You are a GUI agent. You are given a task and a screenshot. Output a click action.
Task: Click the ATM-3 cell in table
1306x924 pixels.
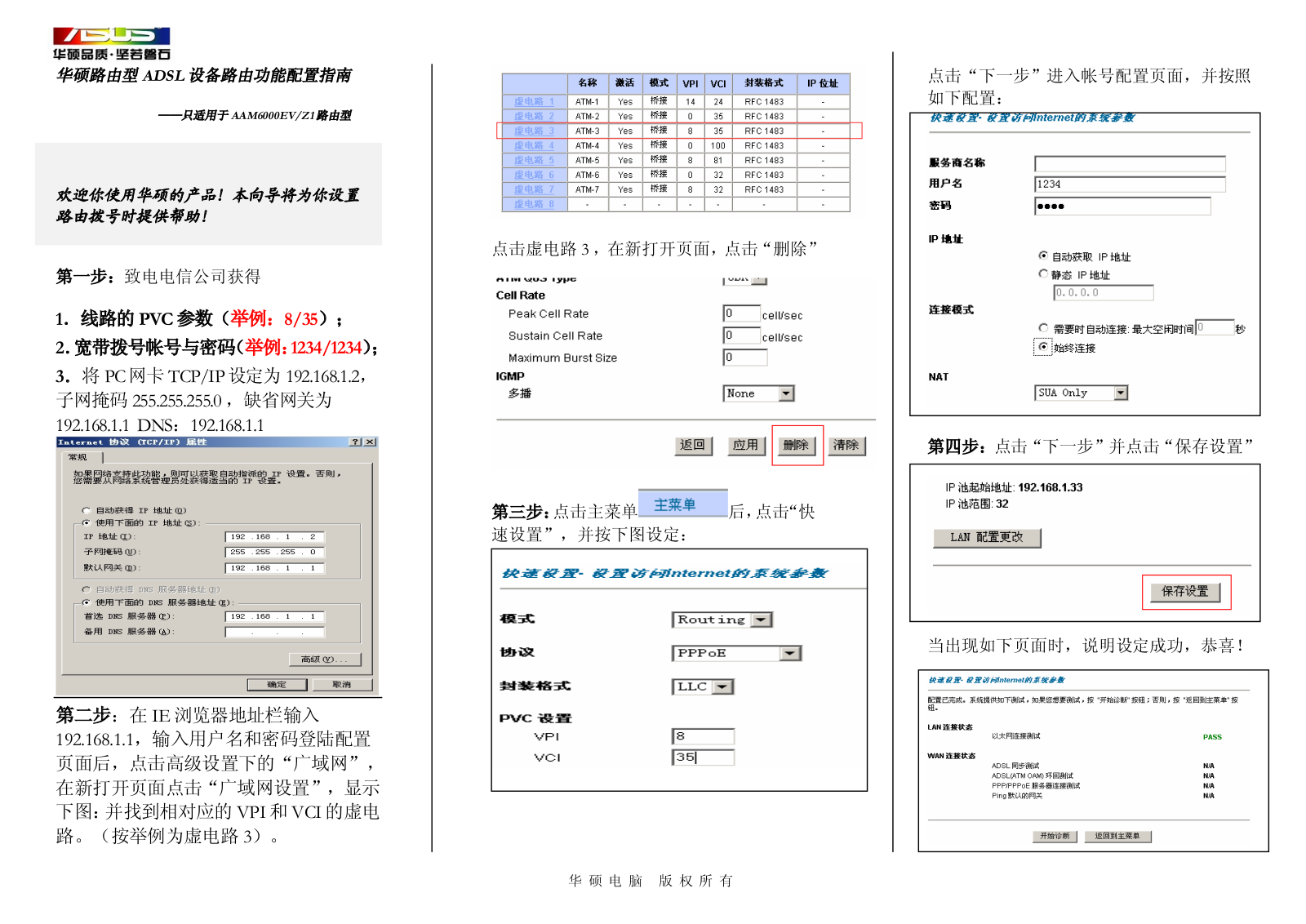(587, 131)
